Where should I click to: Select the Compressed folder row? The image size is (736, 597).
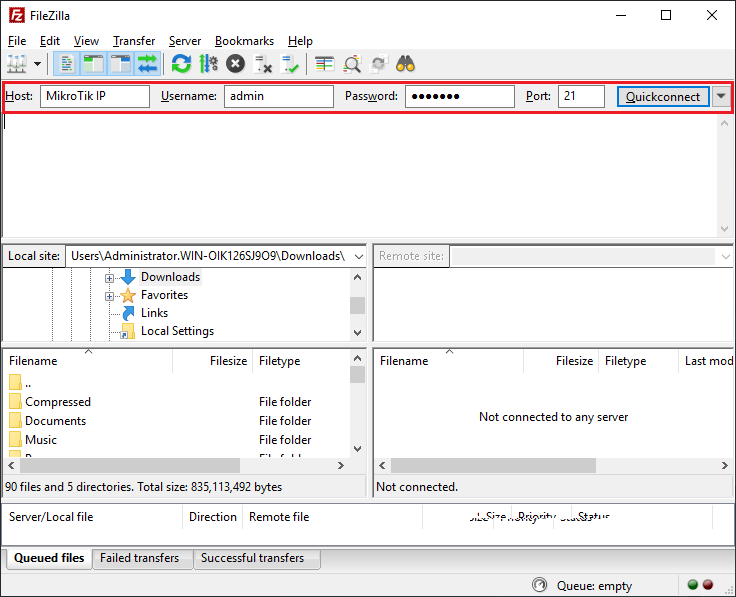click(x=176, y=402)
